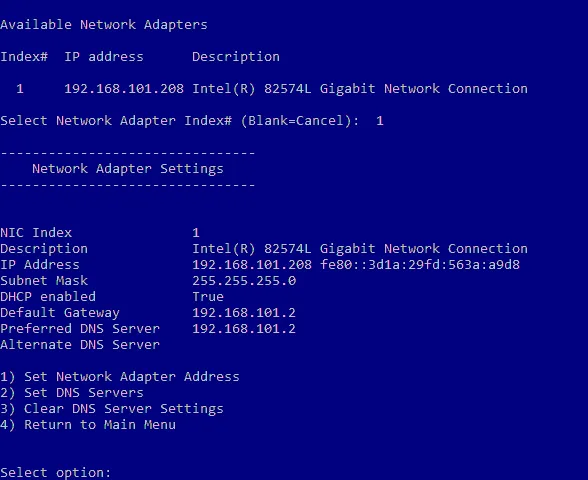Click the fe80 IPv6 address text

click(420, 265)
